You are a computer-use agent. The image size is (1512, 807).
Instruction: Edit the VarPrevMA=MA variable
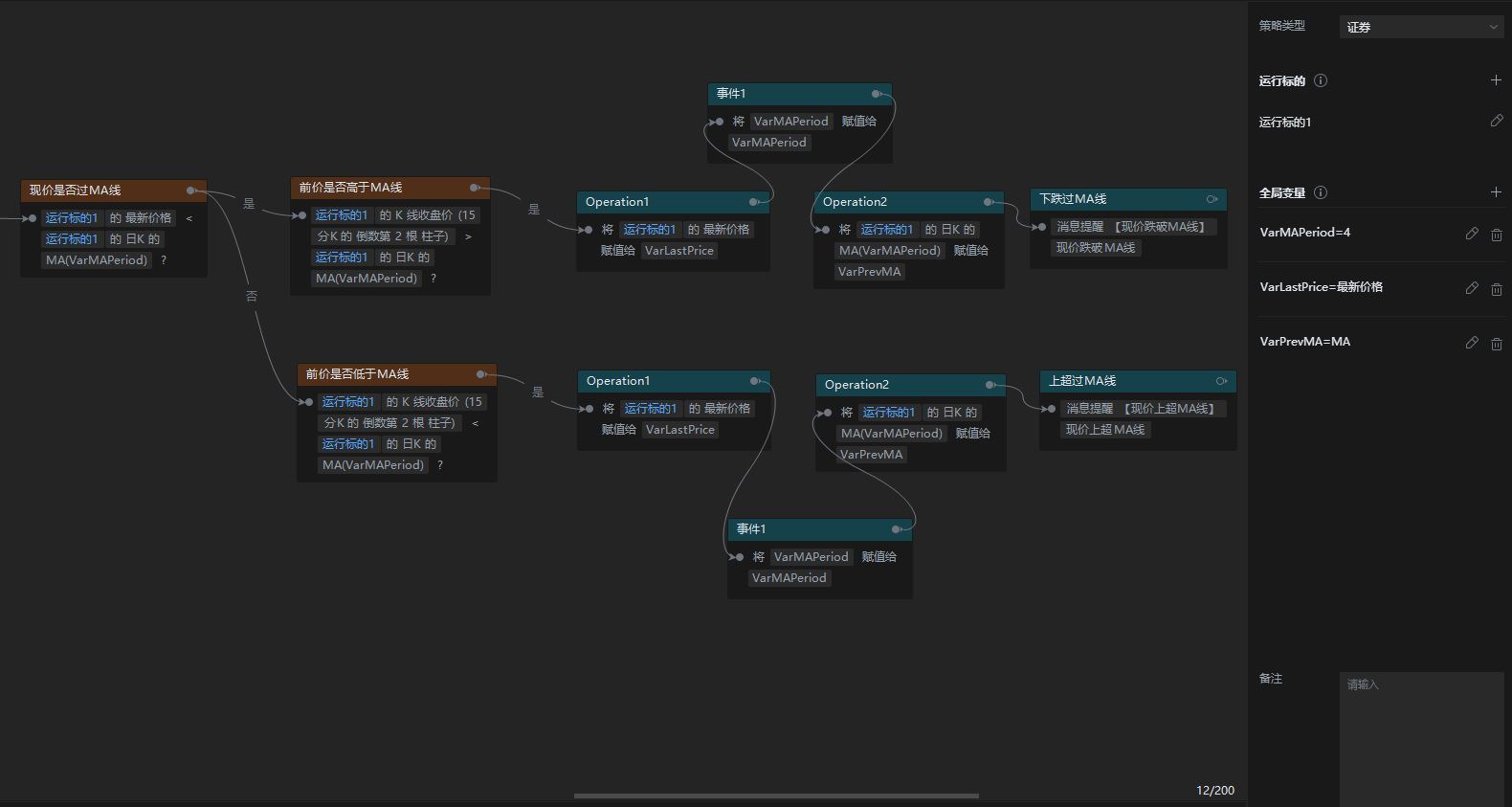coord(1472,343)
